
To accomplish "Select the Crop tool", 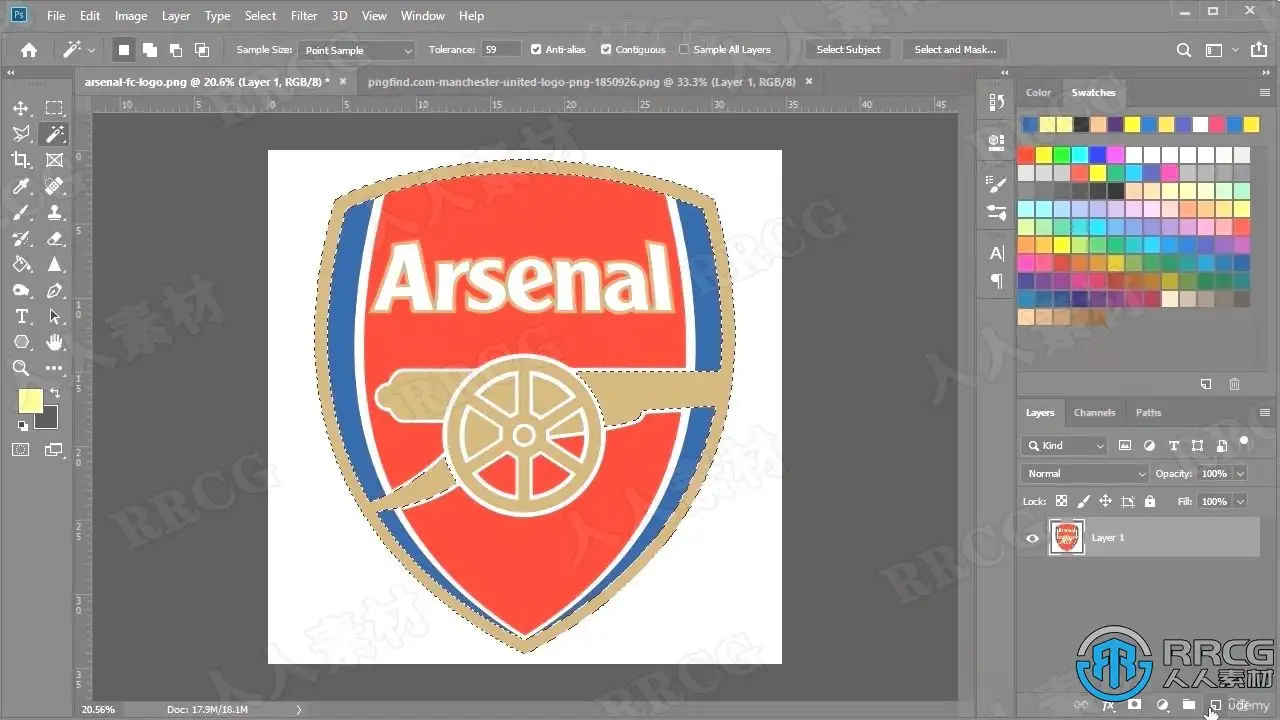I will [21, 160].
